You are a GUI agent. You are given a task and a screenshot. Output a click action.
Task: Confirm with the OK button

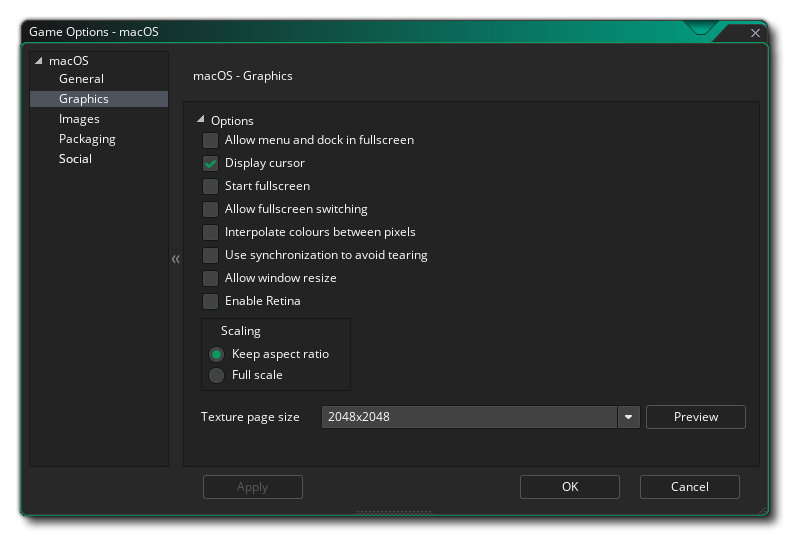(570, 487)
